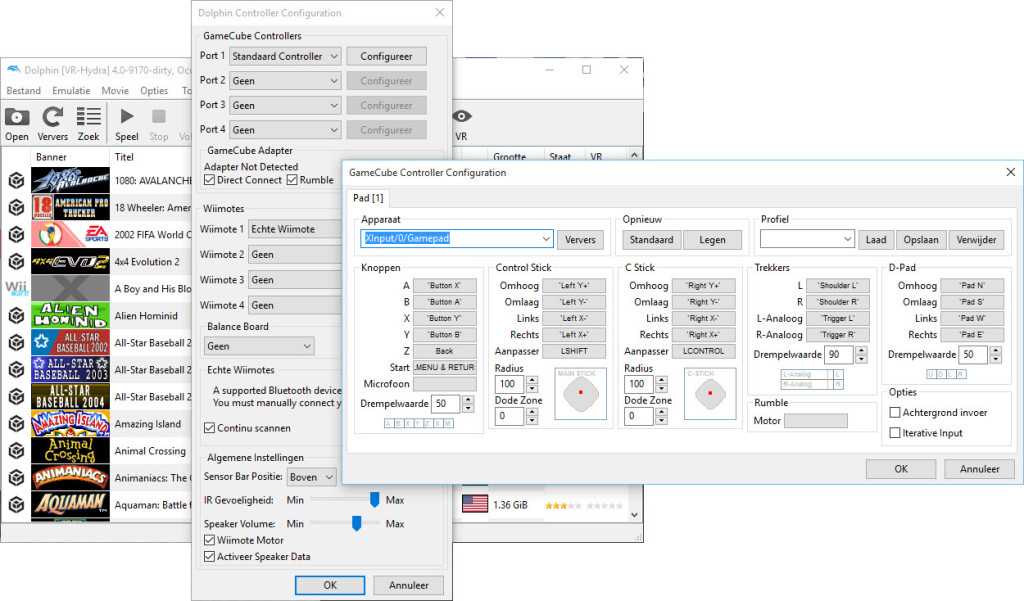The width and height of the screenshot is (1024, 601).
Task: Enable the Achtergrond invoer checkbox
Action: (x=895, y=412)
